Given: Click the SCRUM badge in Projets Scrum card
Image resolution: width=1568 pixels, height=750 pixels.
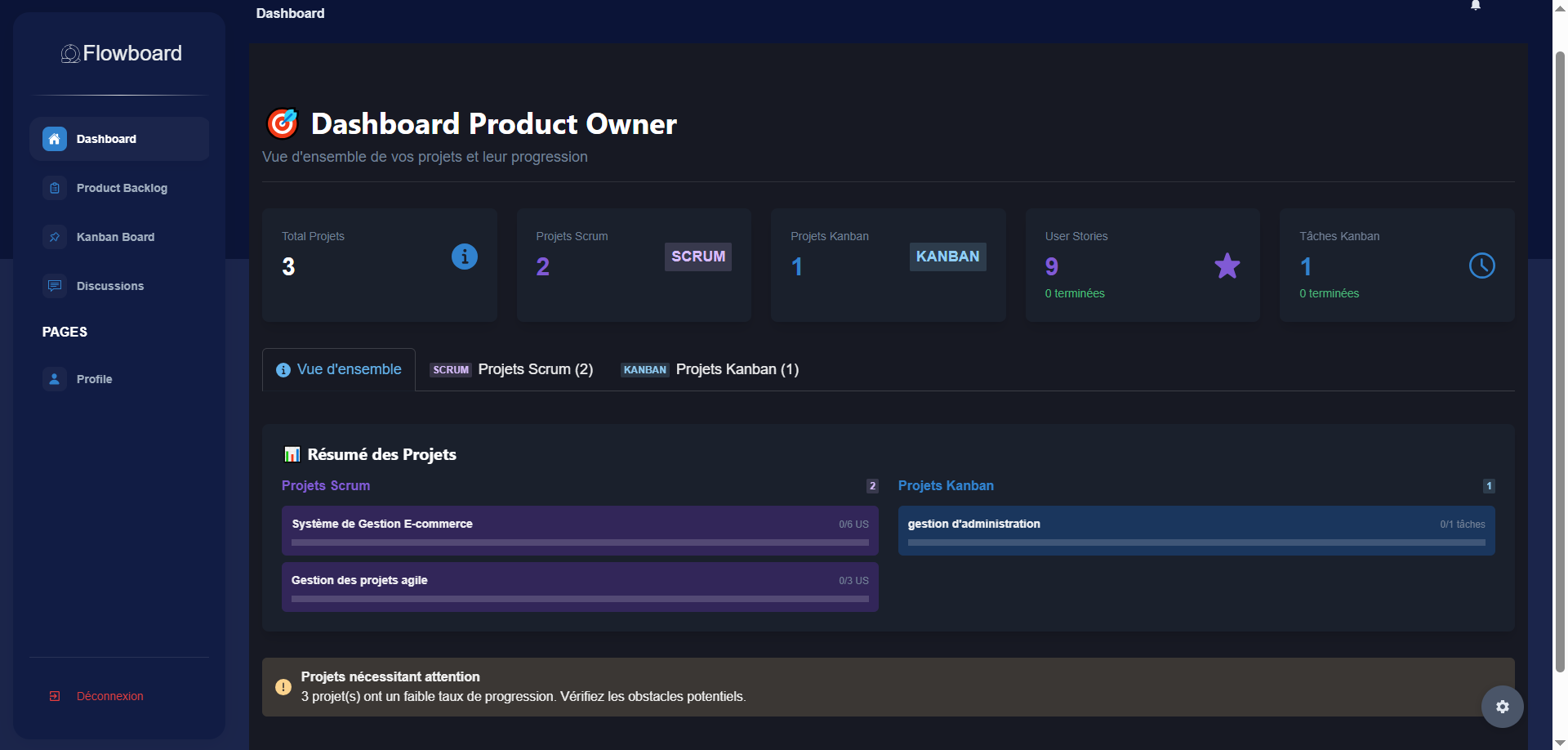Looking at the screenshot, I should click(698, 257).
